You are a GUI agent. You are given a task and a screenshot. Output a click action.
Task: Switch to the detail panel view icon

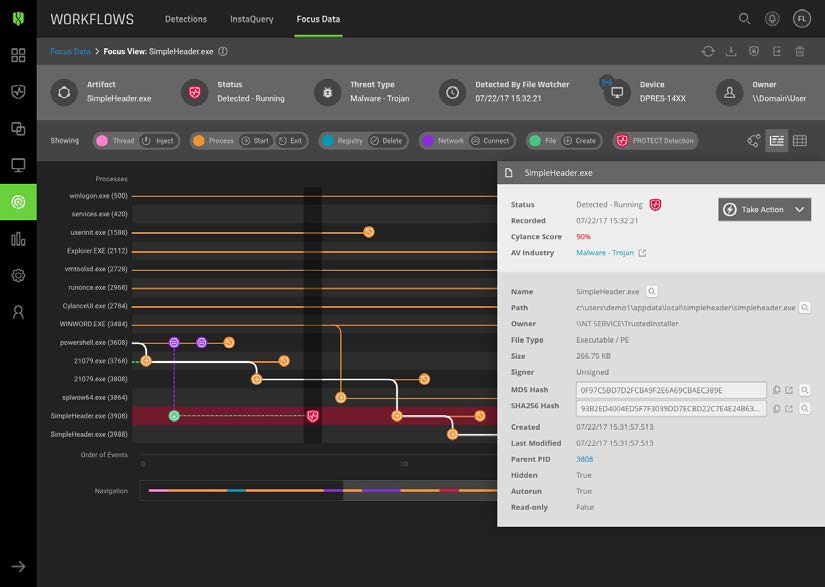[x=777, y=140]
